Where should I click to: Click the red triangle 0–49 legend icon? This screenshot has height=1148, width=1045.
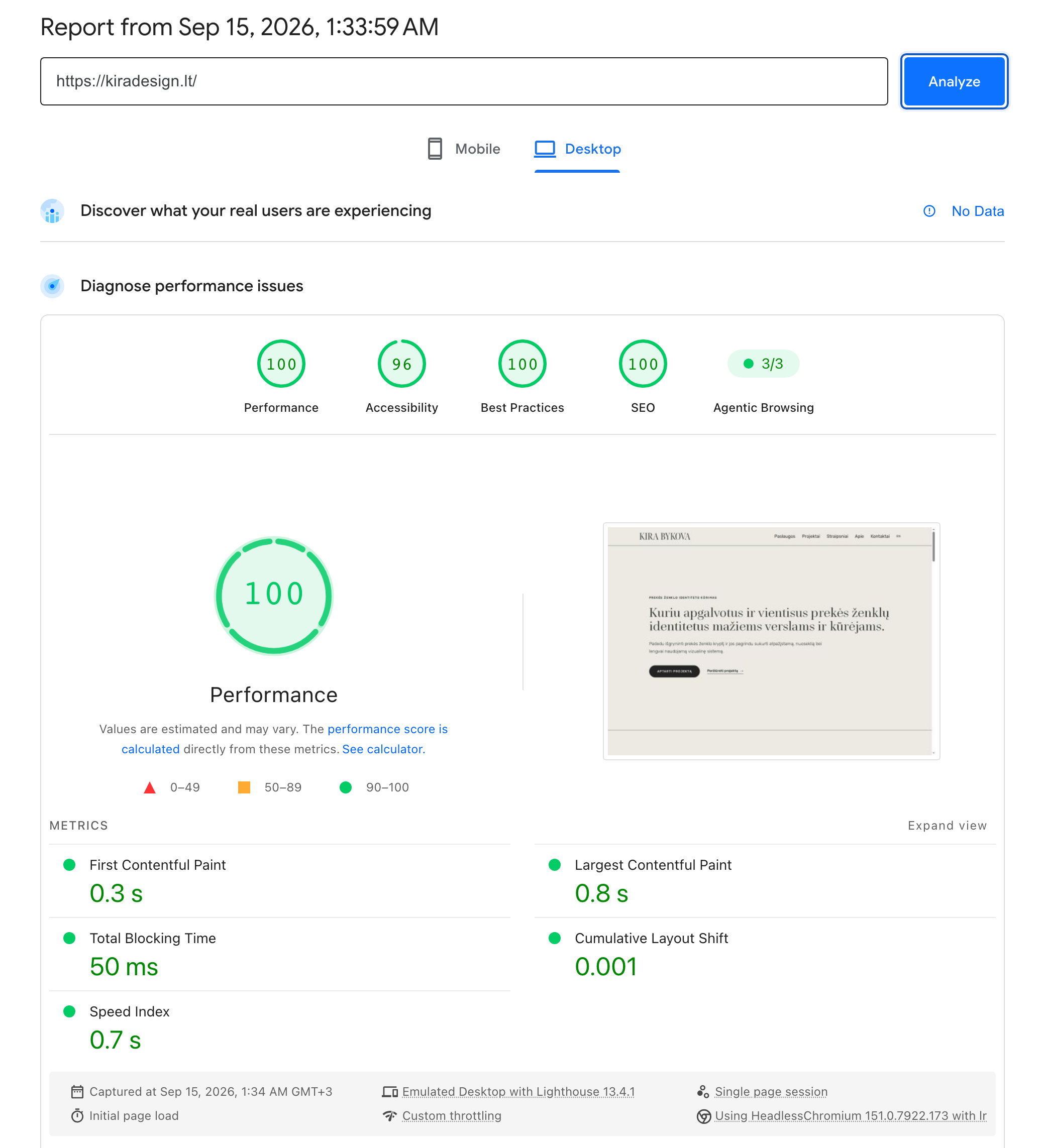149,787
